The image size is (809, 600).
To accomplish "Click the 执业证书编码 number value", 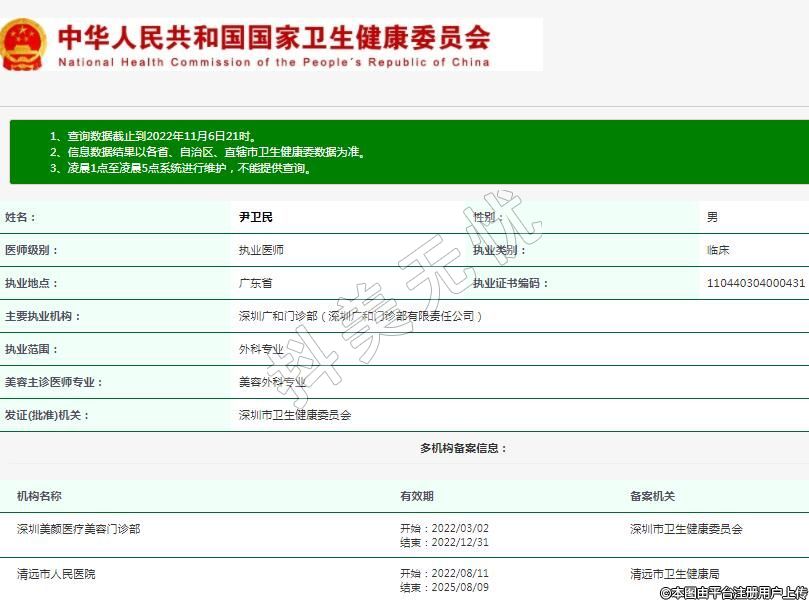I will click(755, 283).
